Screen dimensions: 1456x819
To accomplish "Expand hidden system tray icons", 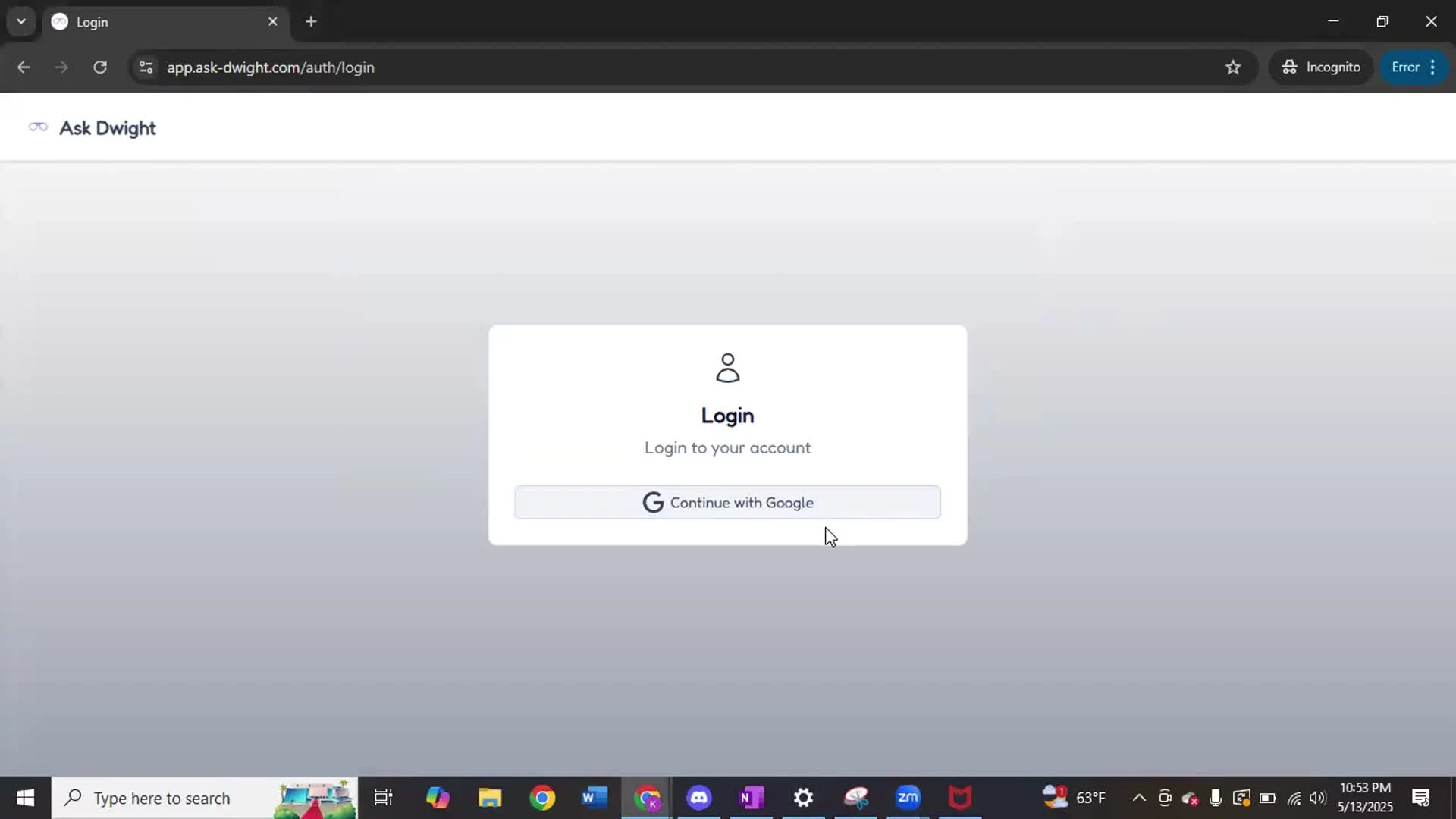I will click(1139, 798).
